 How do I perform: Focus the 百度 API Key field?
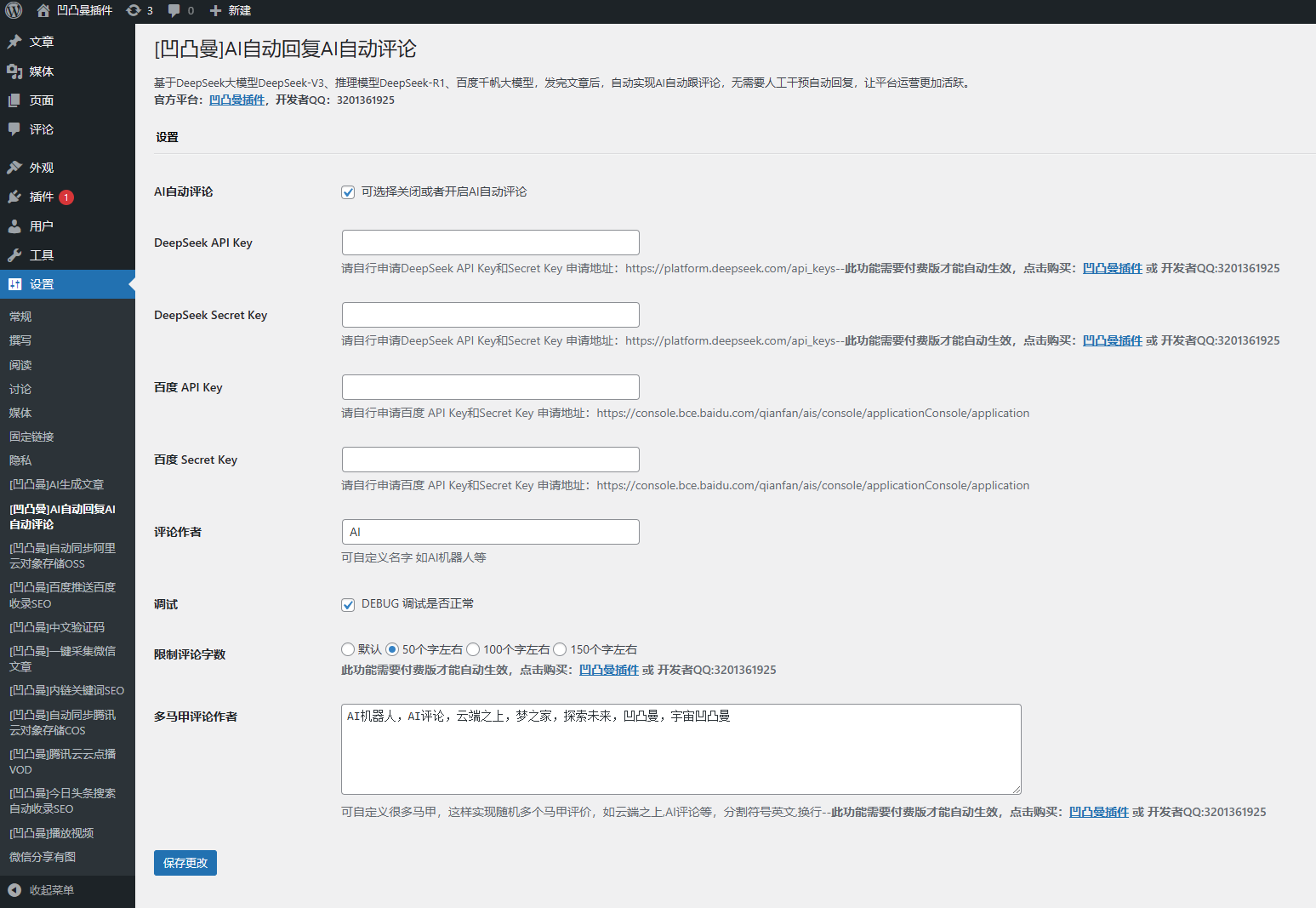pos(491,387)
